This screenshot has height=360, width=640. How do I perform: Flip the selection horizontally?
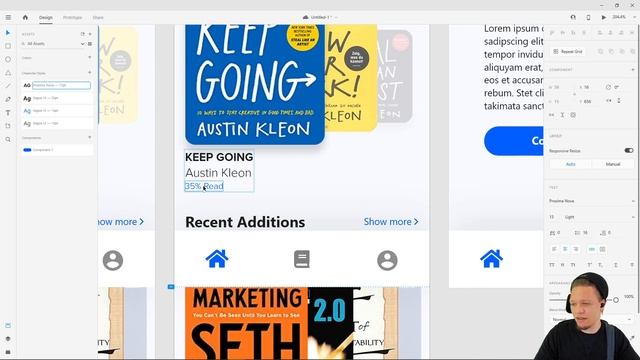tap(609, 101)
